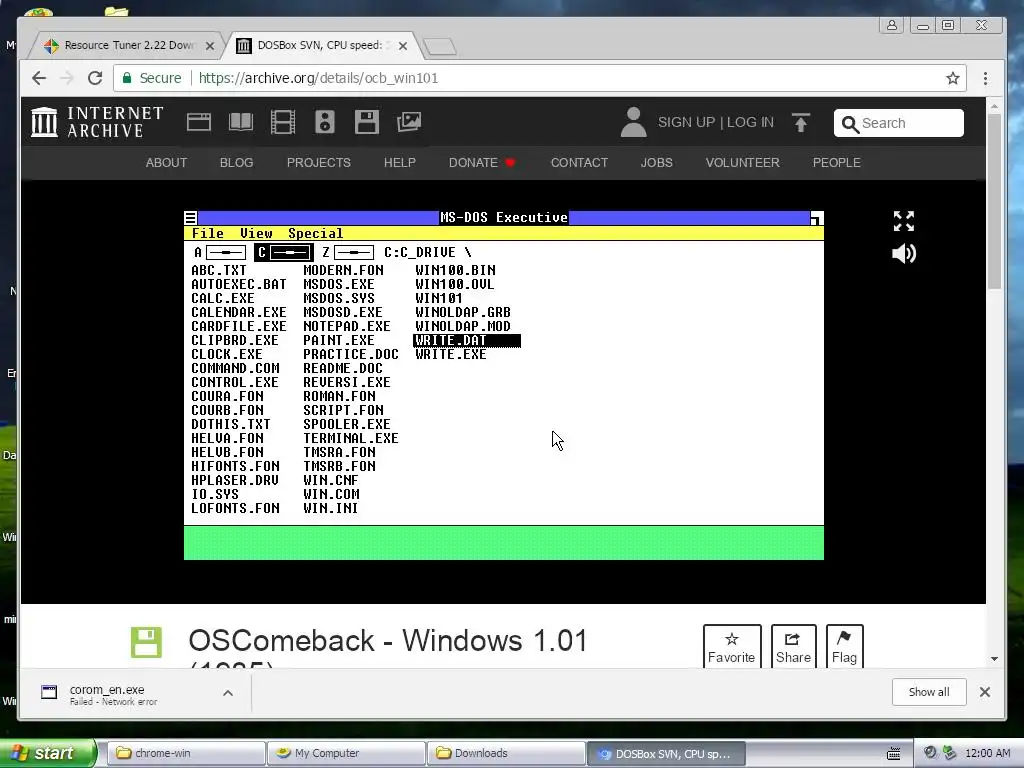Select WRITE.EXE file
Image resolution: width=1024 pixels, height=768 pixels.
click(451, 355)
